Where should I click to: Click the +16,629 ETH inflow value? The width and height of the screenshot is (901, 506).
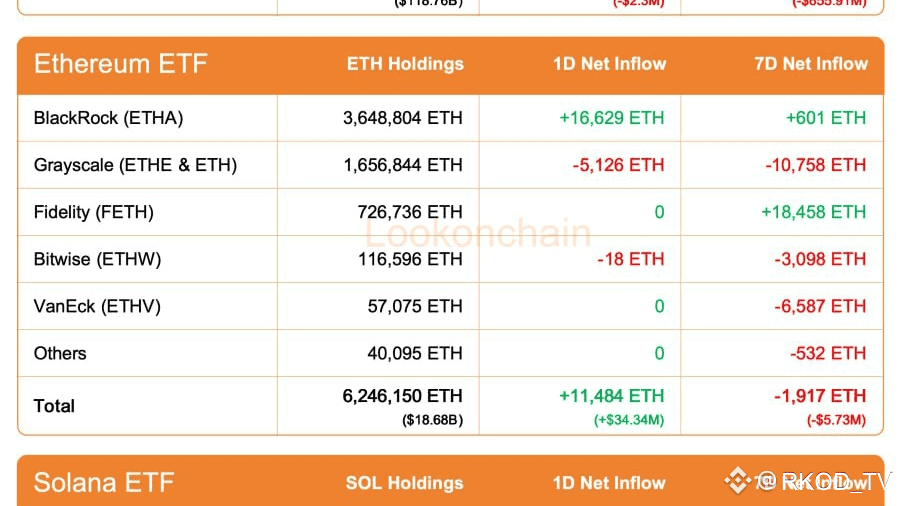pos(611,118)
